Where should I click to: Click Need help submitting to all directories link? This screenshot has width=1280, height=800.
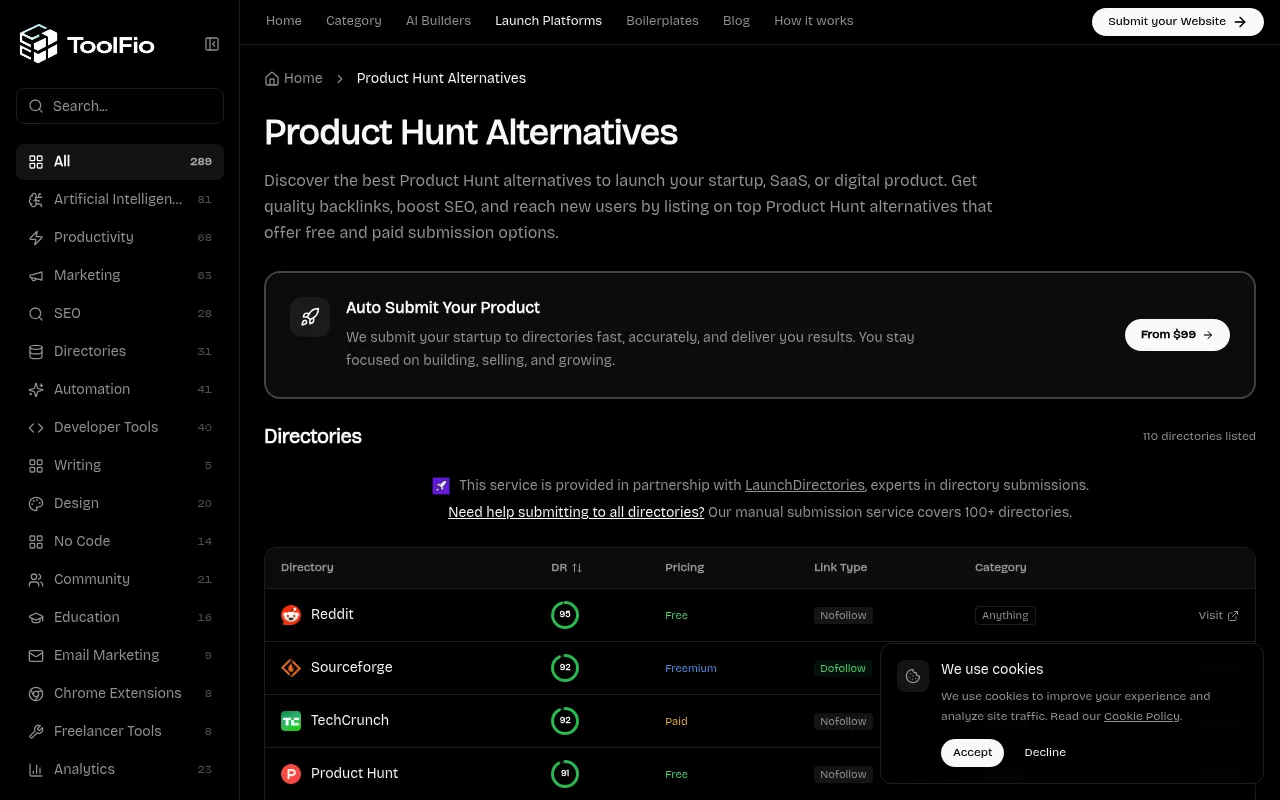point(576,512)
